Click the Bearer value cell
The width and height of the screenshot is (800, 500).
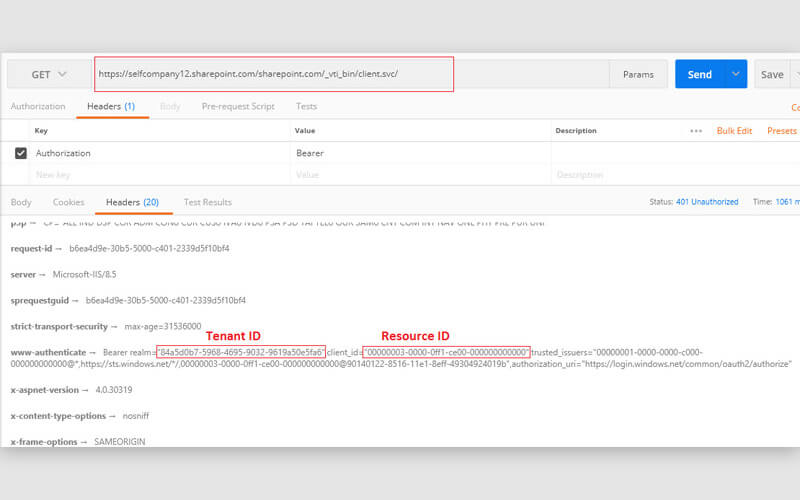pos(420,153)
